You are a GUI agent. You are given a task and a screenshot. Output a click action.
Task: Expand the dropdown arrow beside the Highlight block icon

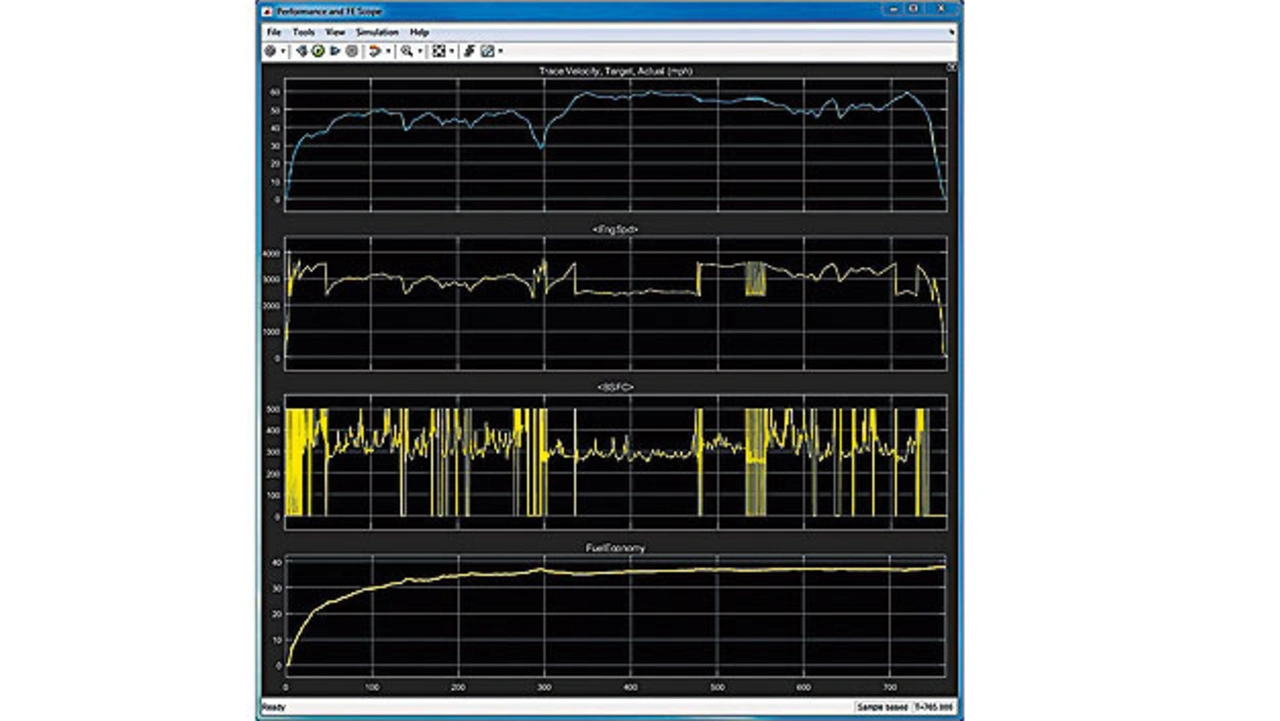[x=388, y=51]
